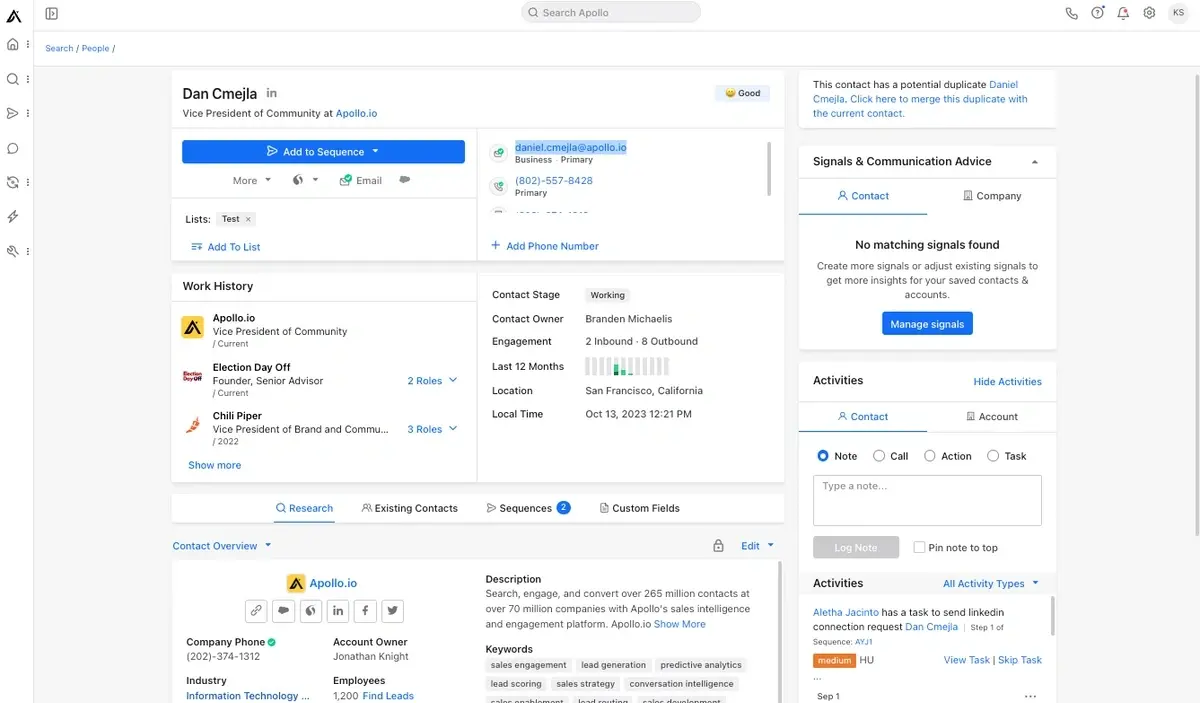Switch to the Existing Contacts tab
1200x703 pixels.
[410, 508]
